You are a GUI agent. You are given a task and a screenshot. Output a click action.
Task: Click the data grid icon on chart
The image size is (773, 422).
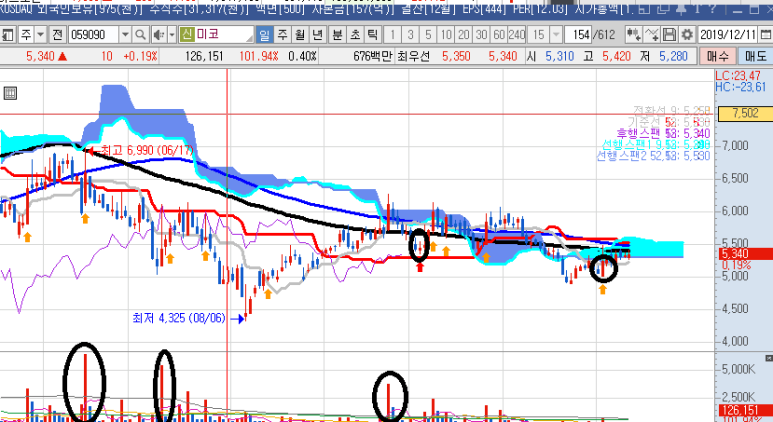[x=10, y=93]
